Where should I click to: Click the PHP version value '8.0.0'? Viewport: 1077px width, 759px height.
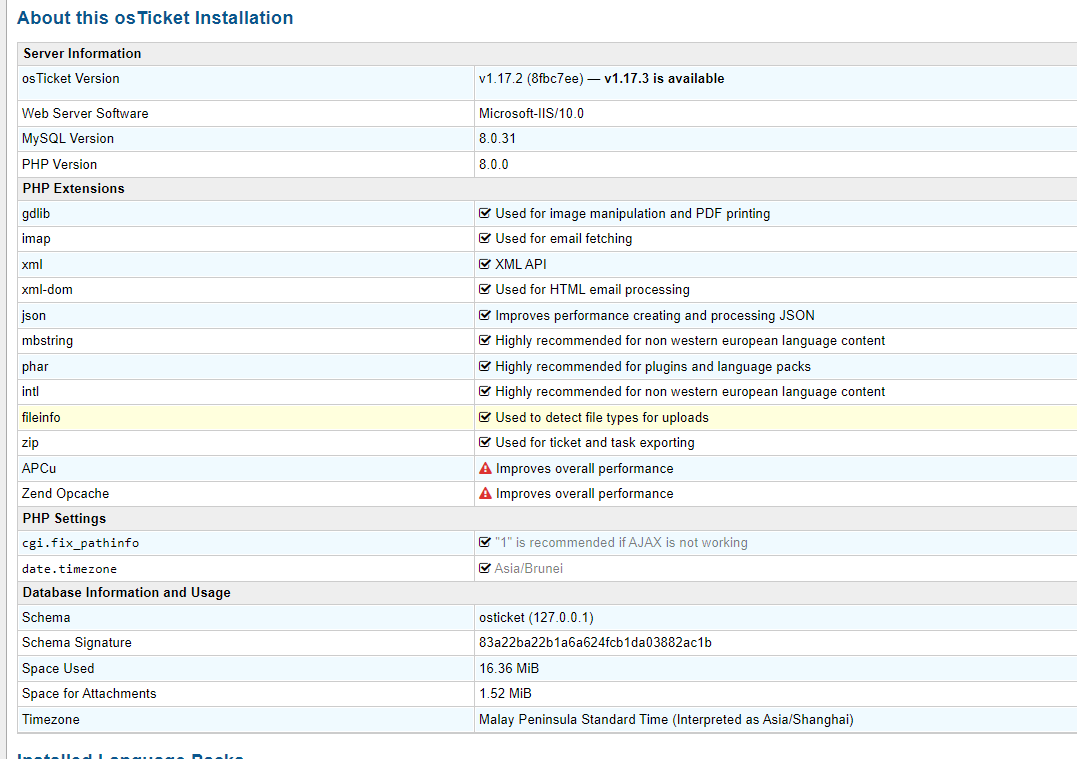494,164
